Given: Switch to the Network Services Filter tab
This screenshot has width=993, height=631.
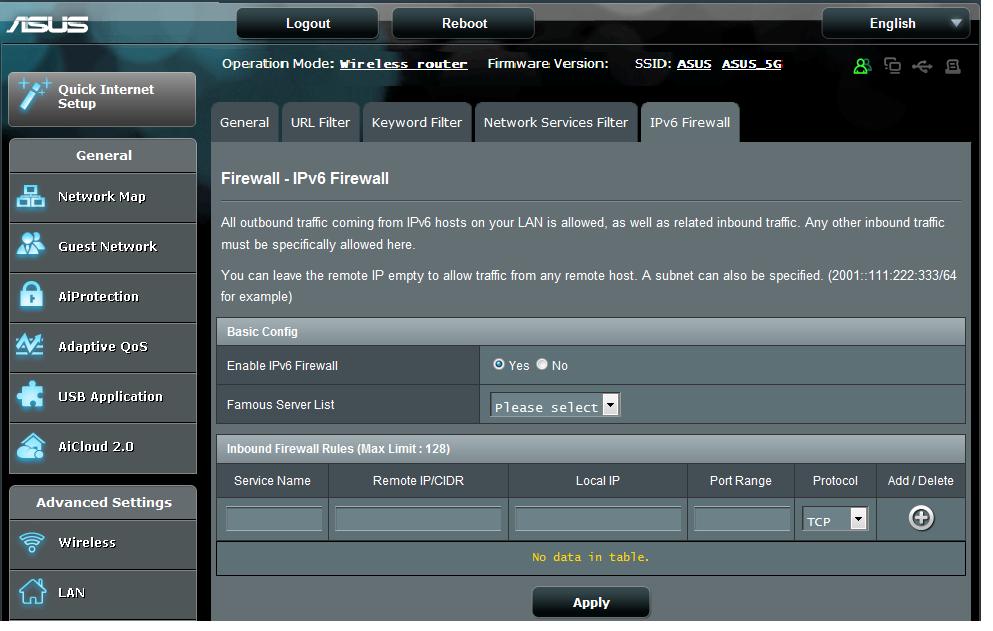Looking at the screenshot, I should (556, 122).
